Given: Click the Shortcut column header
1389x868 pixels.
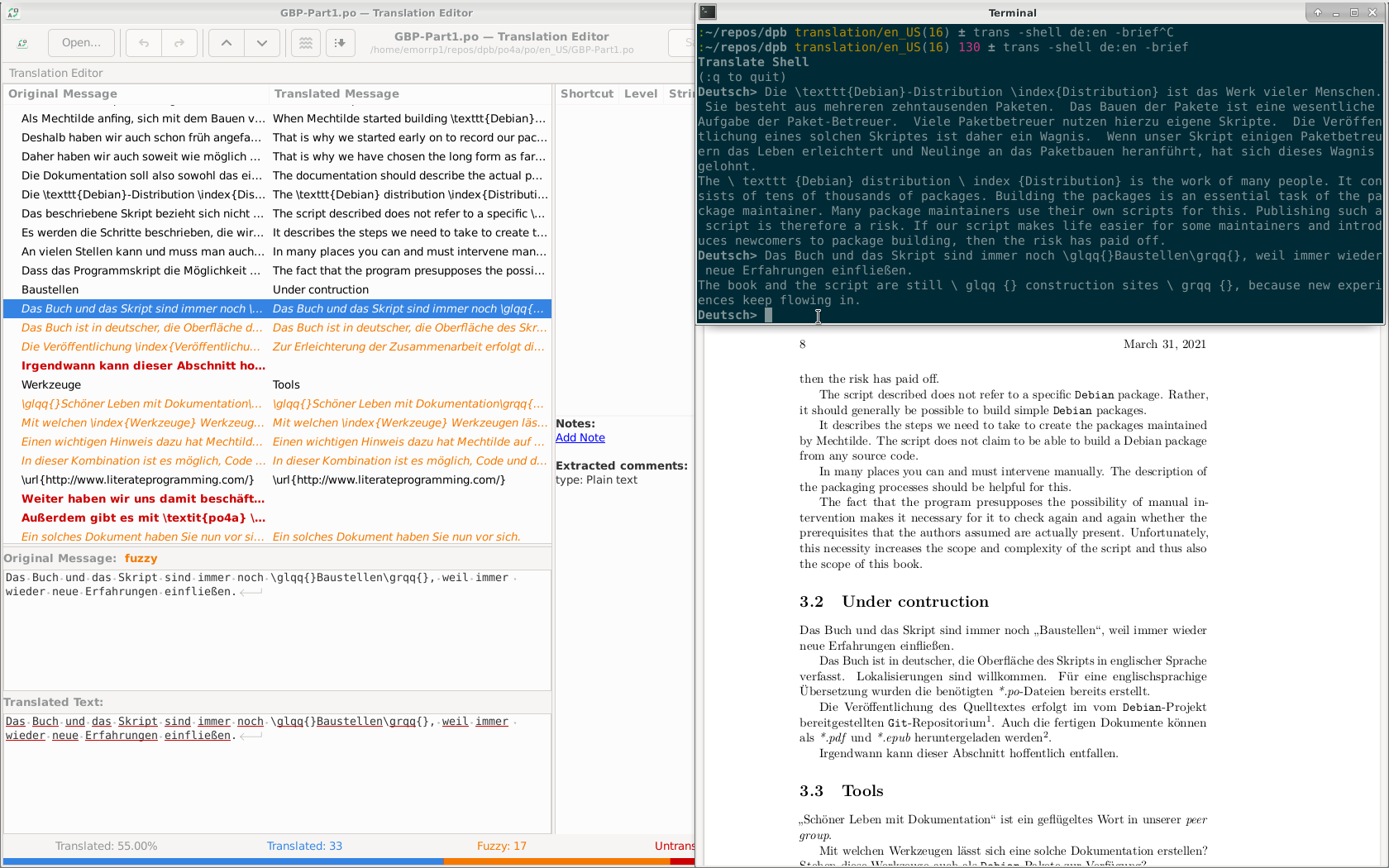Looking at the screenshot, I should [x=587, y=93].
